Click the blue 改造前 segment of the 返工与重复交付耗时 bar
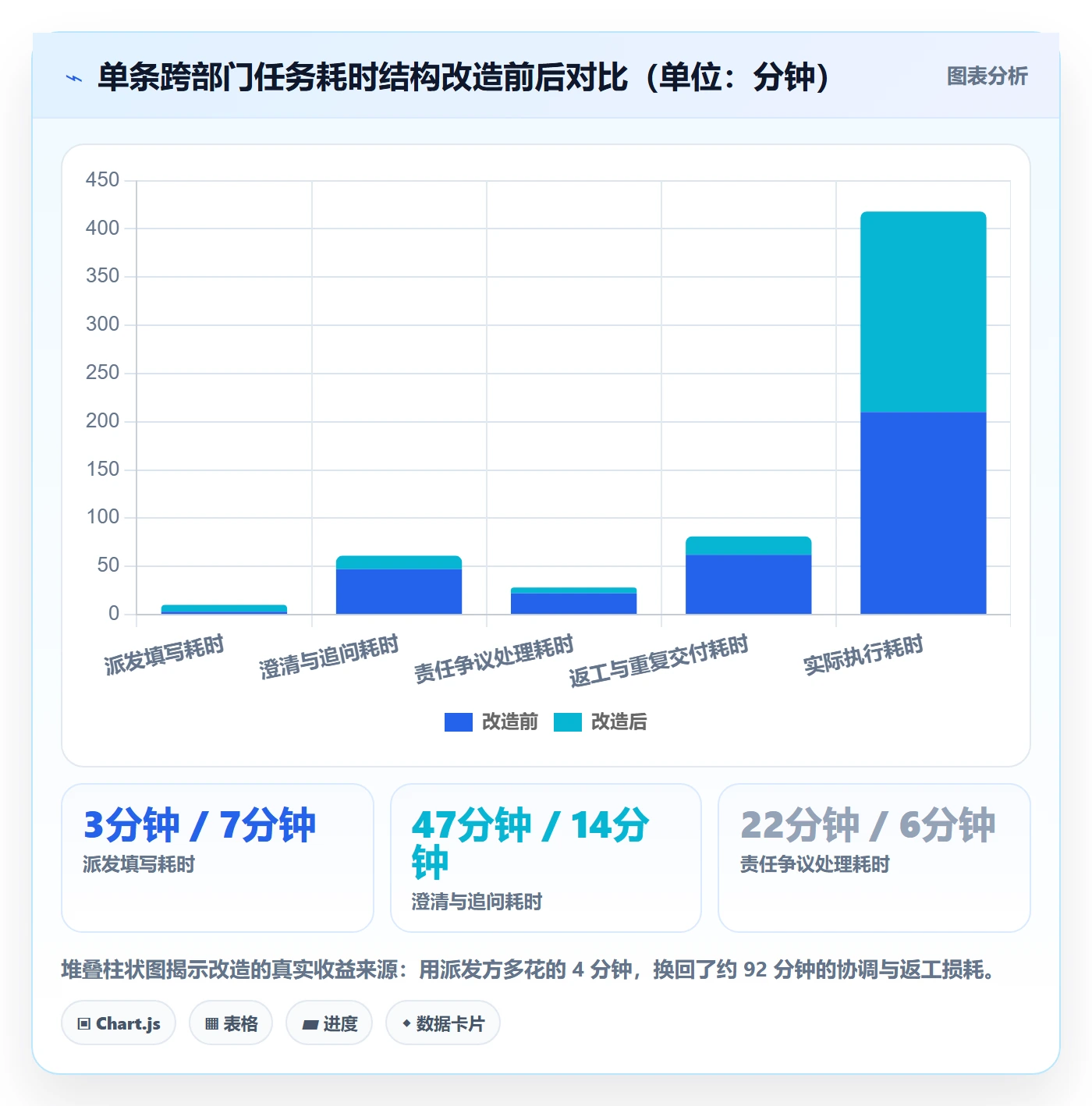Image resolution: width=1092 pixels, height=1106 pixels. pos(748,584)
